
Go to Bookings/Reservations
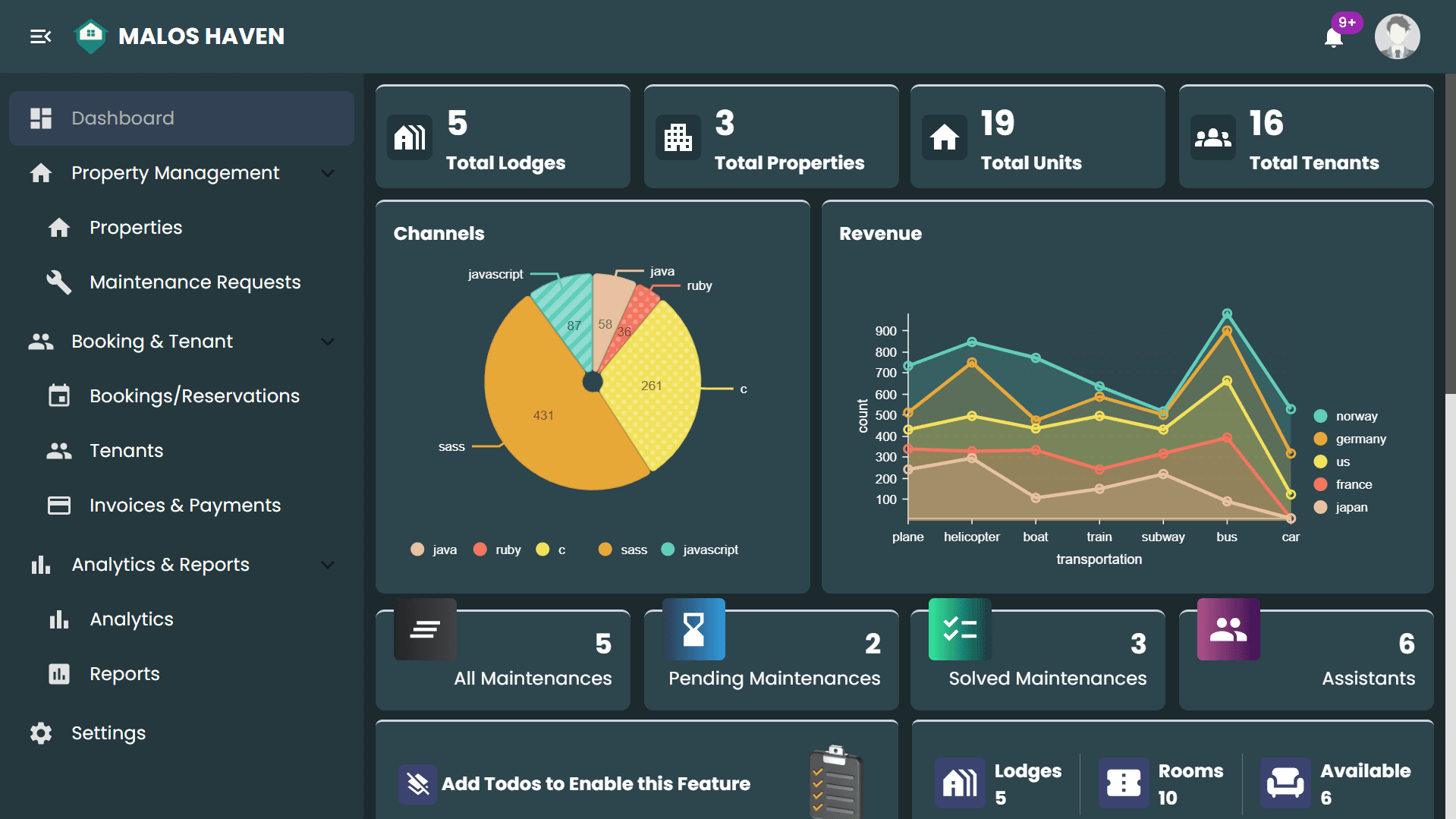coord(181,396)
